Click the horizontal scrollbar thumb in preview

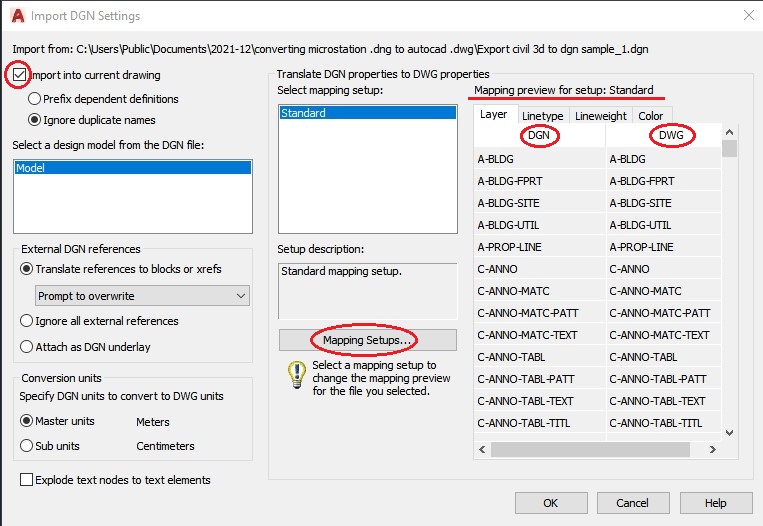[x=590, y=449]
